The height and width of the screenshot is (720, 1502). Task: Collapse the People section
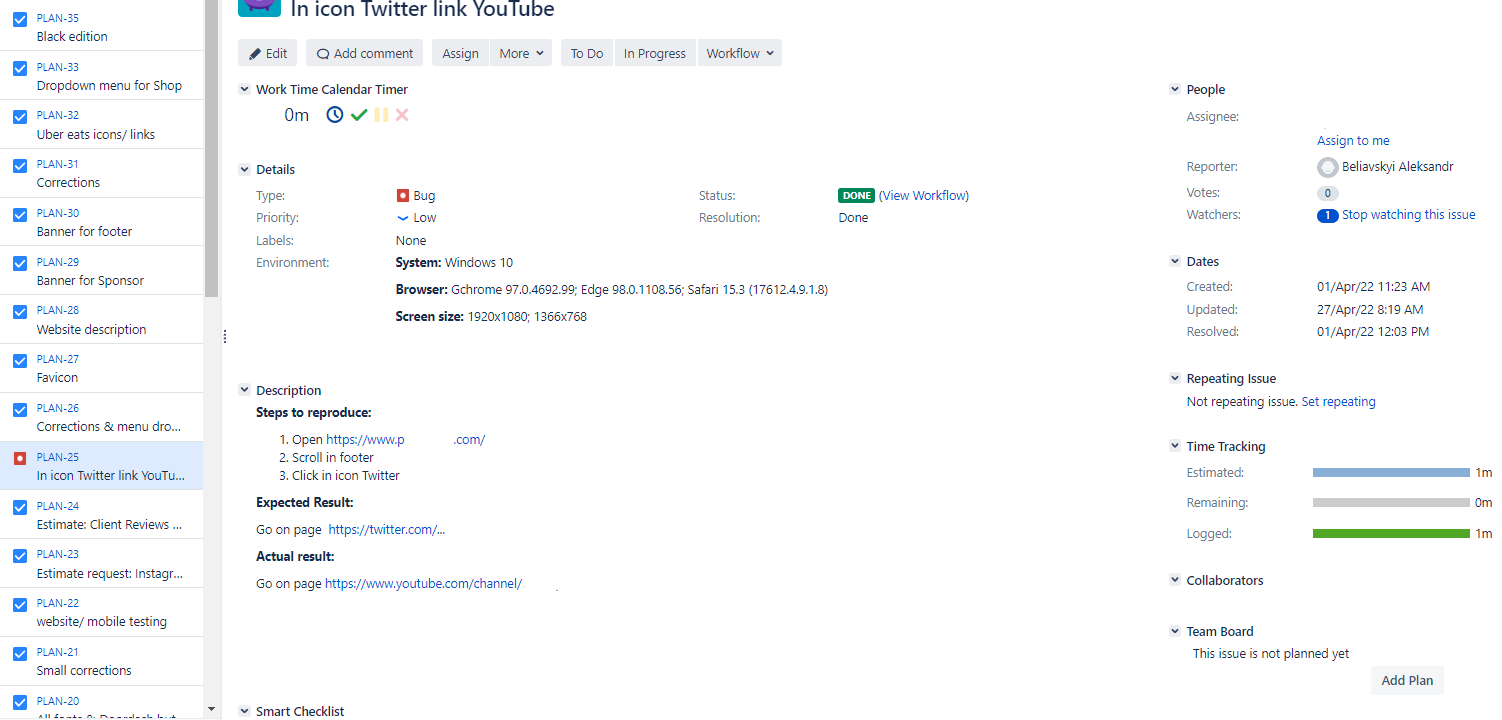[1175, 89]
